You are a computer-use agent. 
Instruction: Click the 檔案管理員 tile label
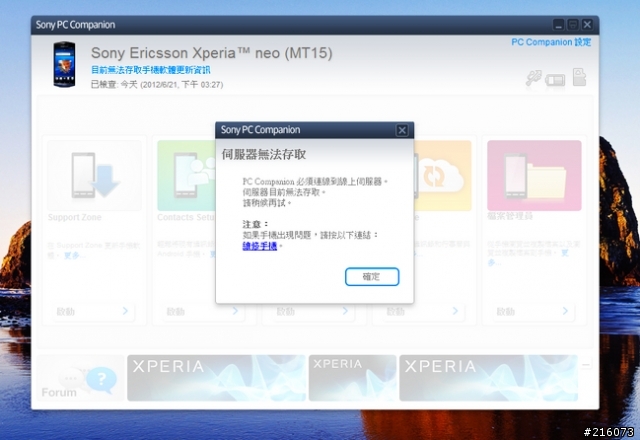(x=510, y=216)
